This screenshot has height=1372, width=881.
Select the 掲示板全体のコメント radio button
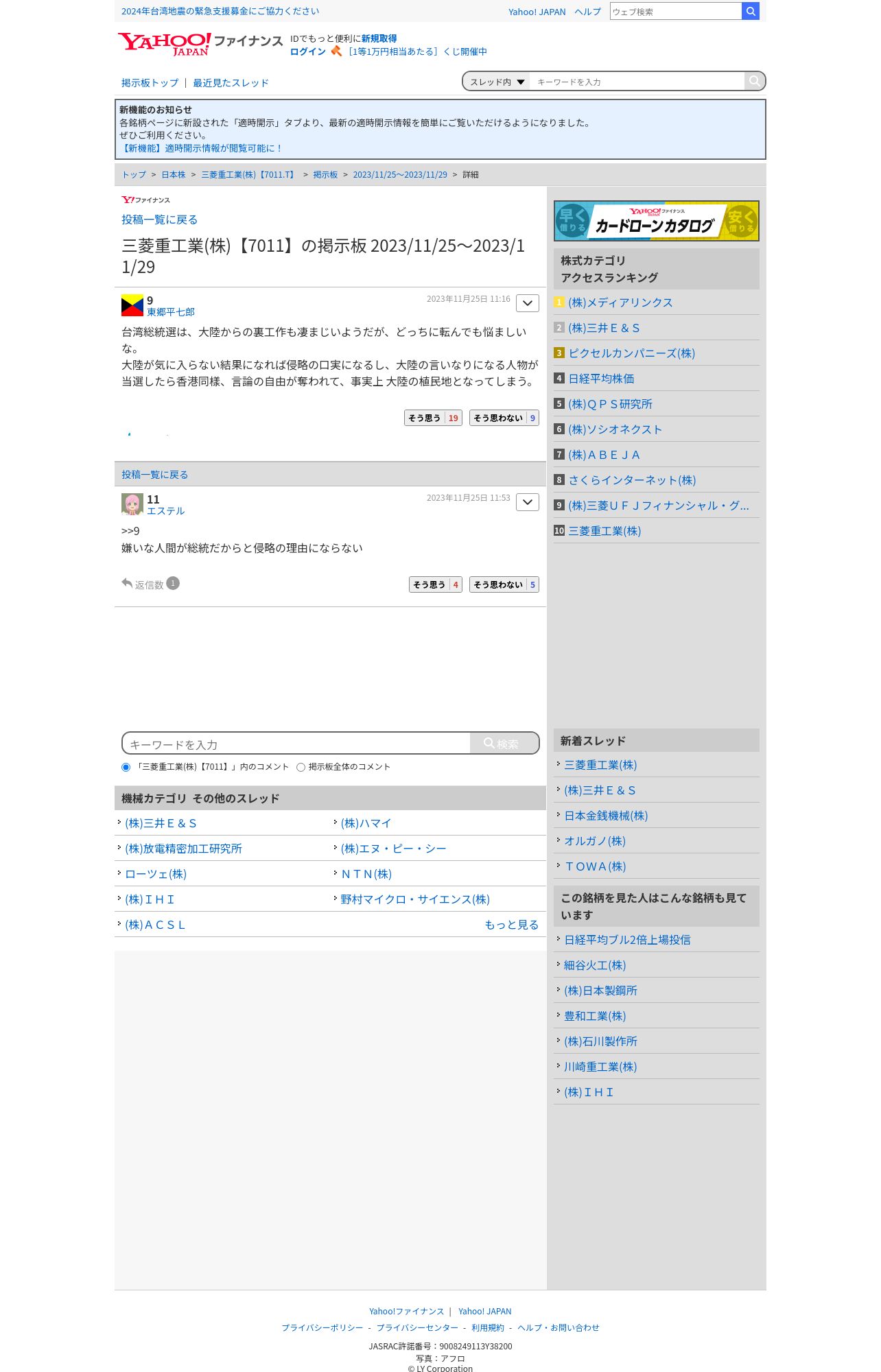click(x=301, y=767)
